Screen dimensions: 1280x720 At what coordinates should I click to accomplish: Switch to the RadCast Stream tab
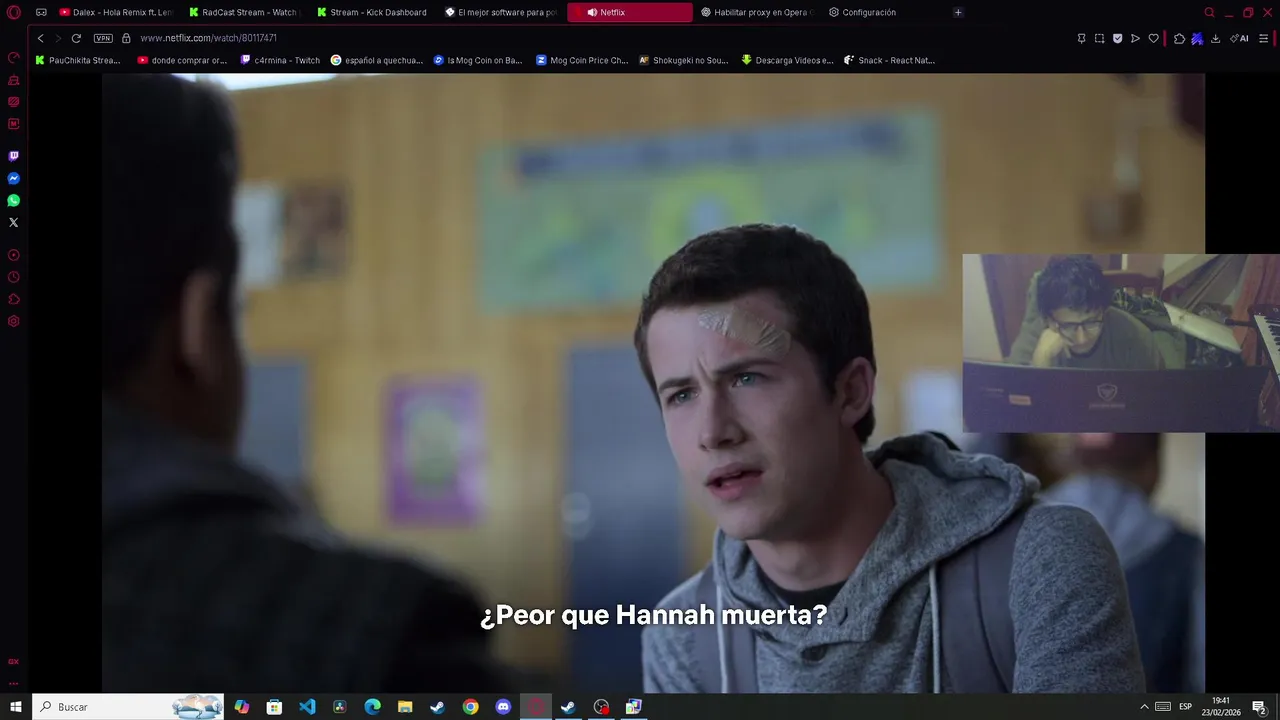point(243,13)
